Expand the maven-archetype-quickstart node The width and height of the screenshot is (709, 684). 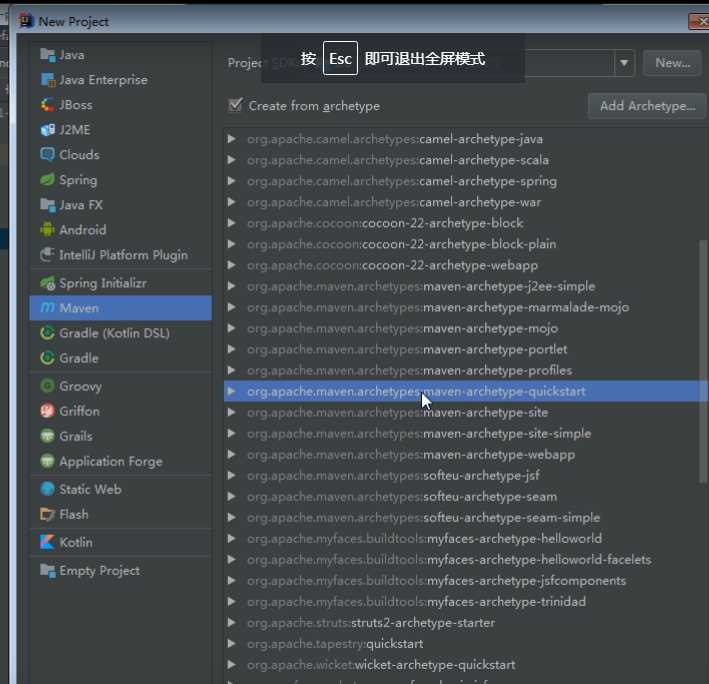click(232, 392)
